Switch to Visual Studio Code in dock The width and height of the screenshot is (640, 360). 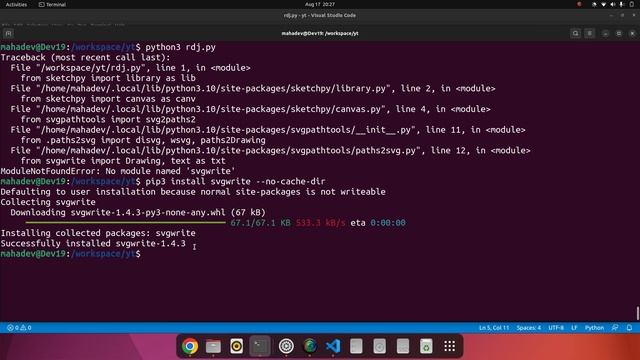coord(333,346)
